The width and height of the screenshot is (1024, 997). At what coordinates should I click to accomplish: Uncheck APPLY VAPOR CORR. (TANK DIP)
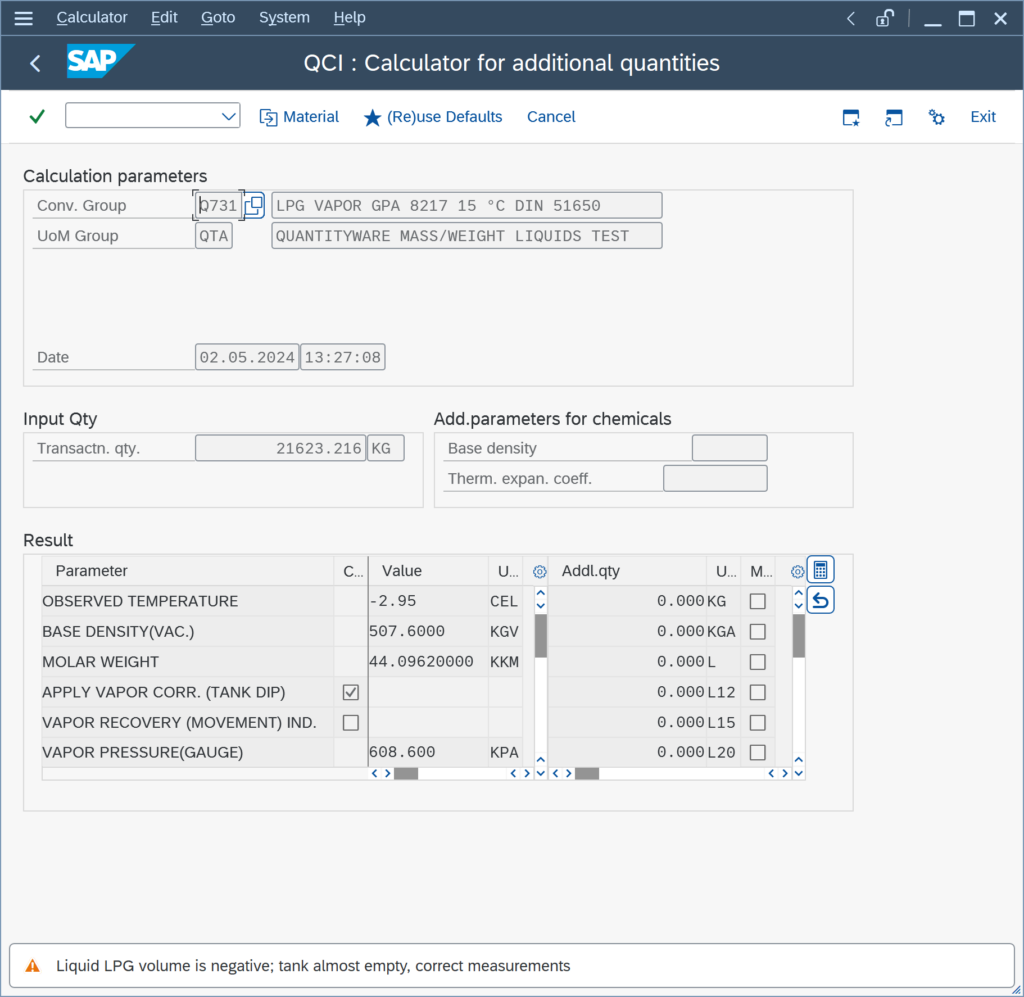coord(351,692)
